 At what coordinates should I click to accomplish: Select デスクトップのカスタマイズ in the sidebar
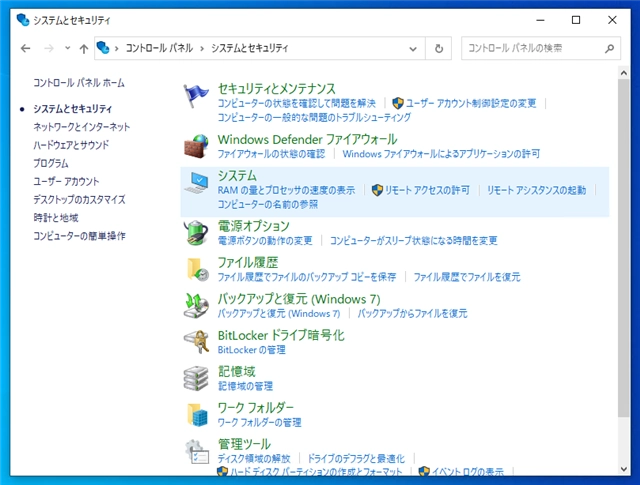(x=79, y=200)
